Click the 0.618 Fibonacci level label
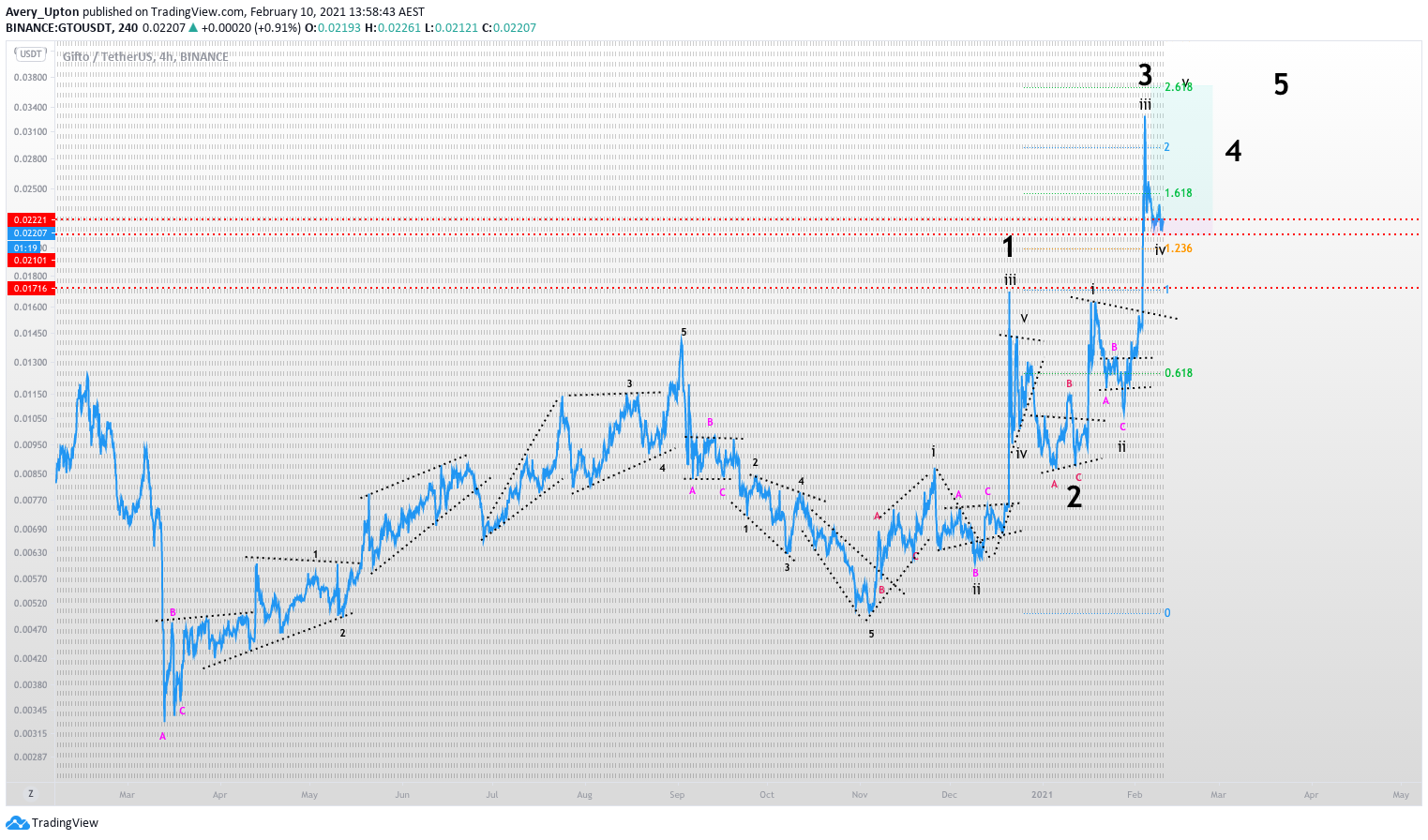1428x840 pixels. pos(1179,373)
